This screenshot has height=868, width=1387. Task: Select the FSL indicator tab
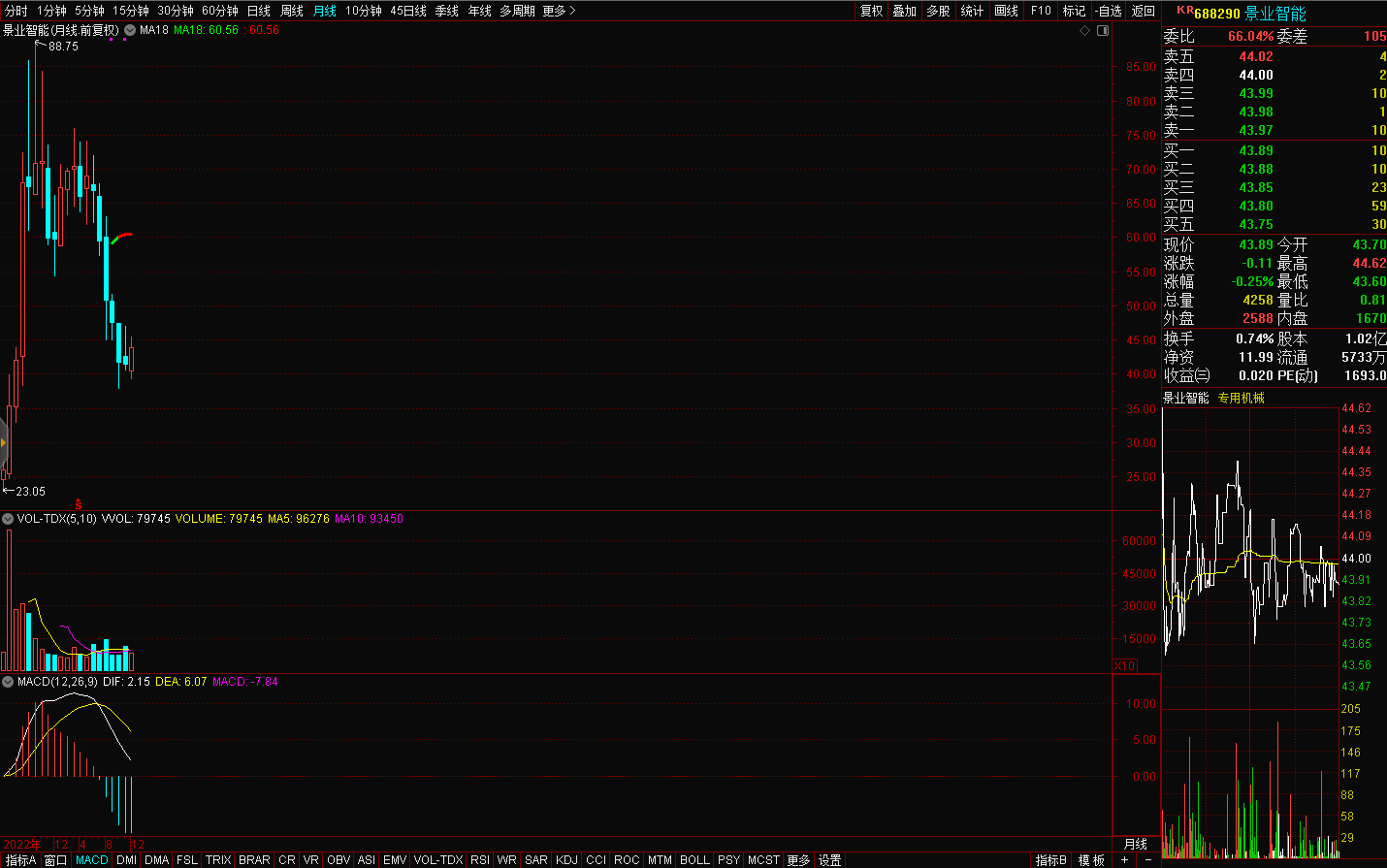click(187, 860)
